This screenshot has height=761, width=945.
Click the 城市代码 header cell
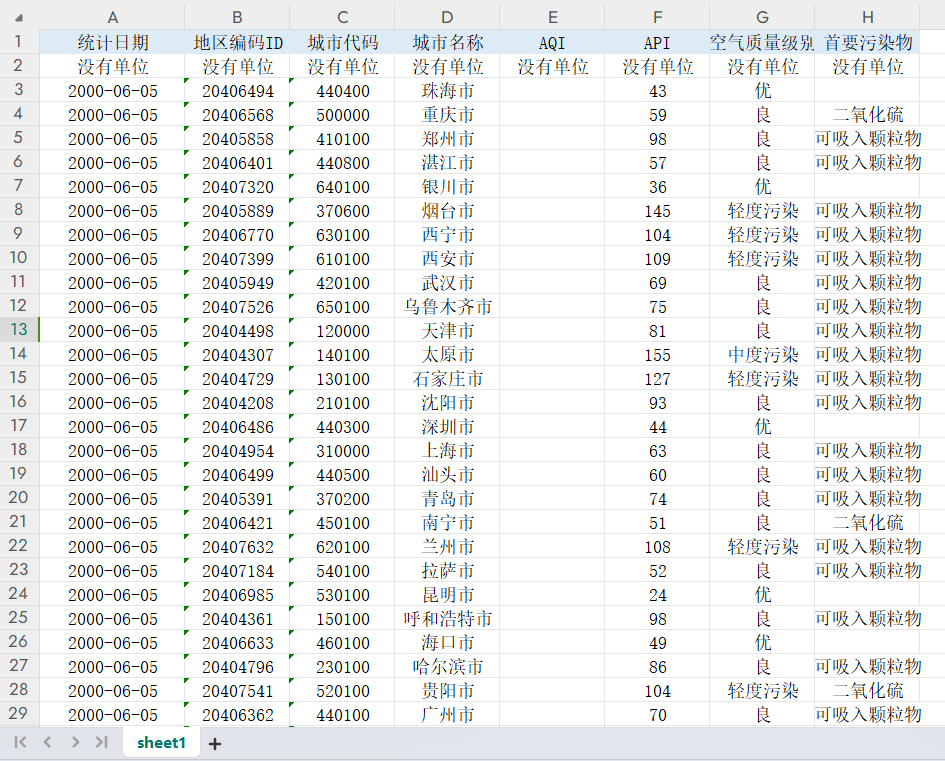pyautogui.click(x=342, y=42)
